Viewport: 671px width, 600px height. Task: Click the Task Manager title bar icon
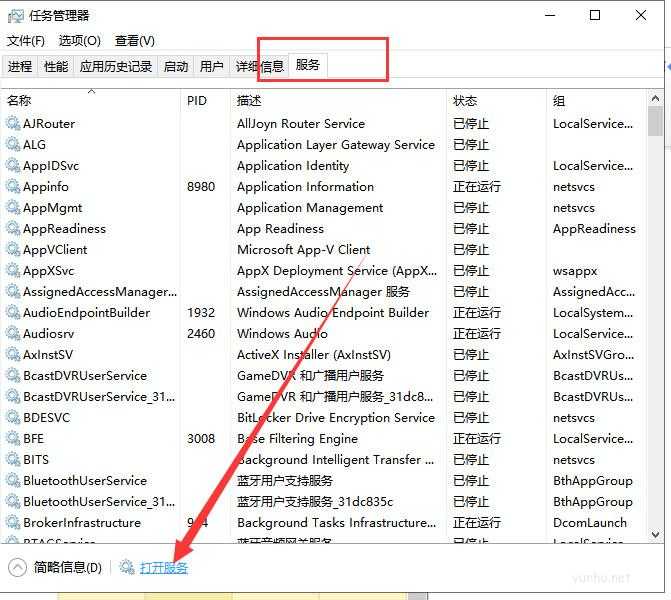pos(16,16)
